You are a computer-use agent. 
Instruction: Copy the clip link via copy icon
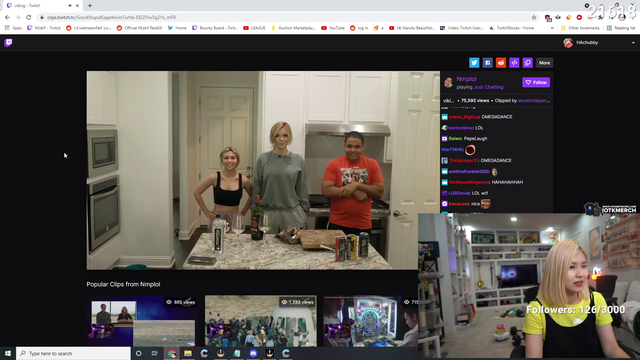pyautogui.click(x=528, y=63)
